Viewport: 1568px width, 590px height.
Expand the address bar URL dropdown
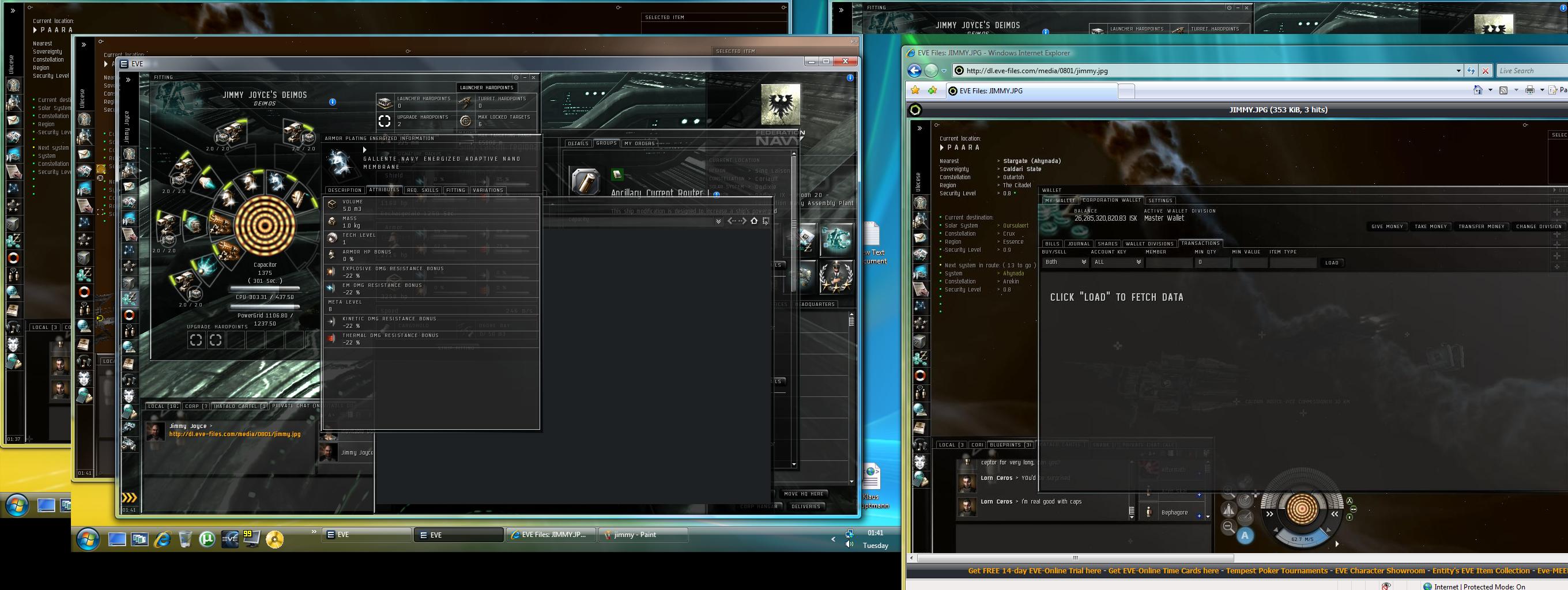pos(1458,70)
